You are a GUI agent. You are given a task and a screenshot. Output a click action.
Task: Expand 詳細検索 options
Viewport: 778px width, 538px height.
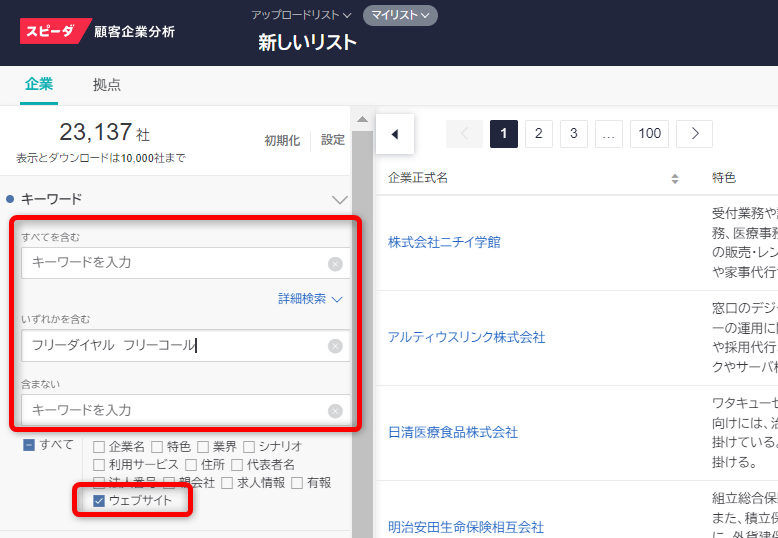[x=310, y=299]
